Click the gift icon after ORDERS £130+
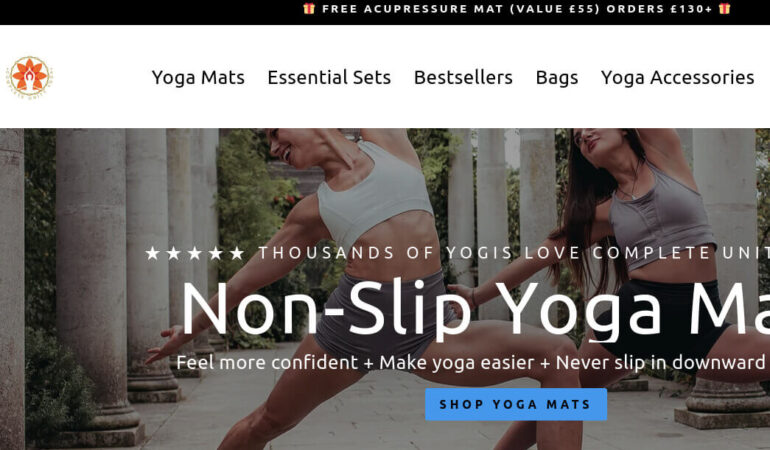 725,8
